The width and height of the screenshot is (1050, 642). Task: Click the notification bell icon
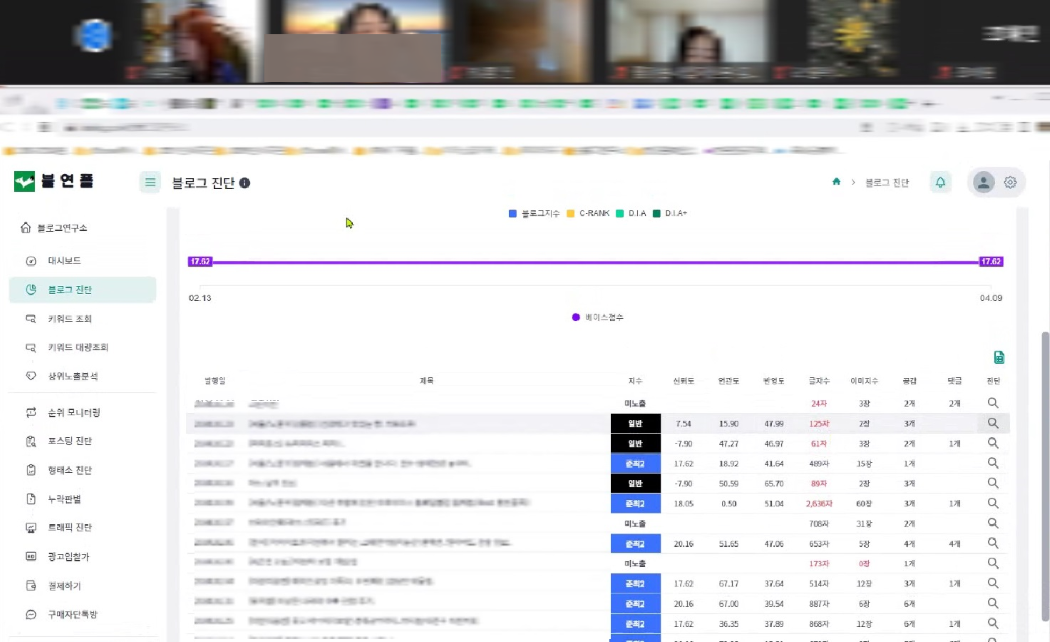940,182
